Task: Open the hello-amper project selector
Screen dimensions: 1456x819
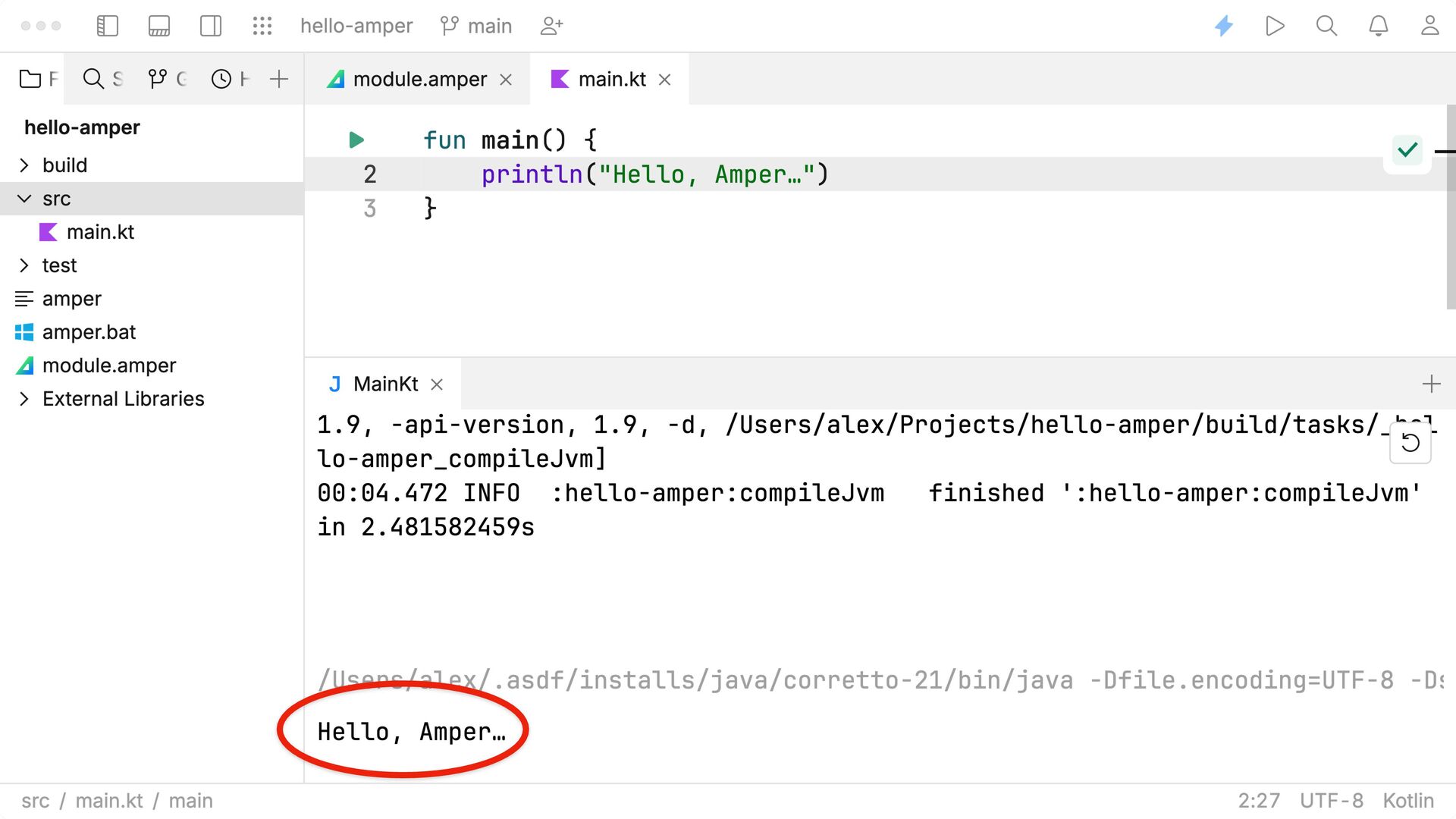Action: coord(356,26)
